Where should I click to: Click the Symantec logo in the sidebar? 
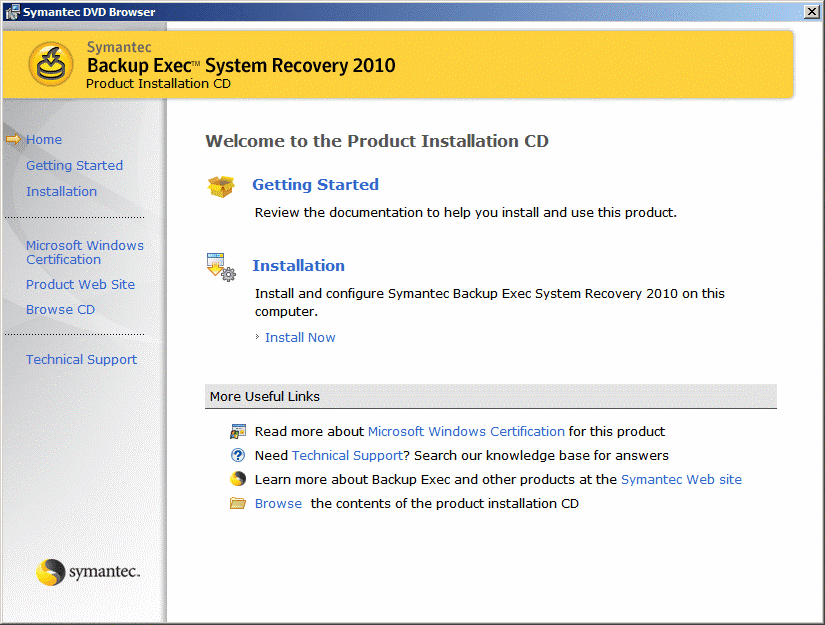click(x=88, y=572)
